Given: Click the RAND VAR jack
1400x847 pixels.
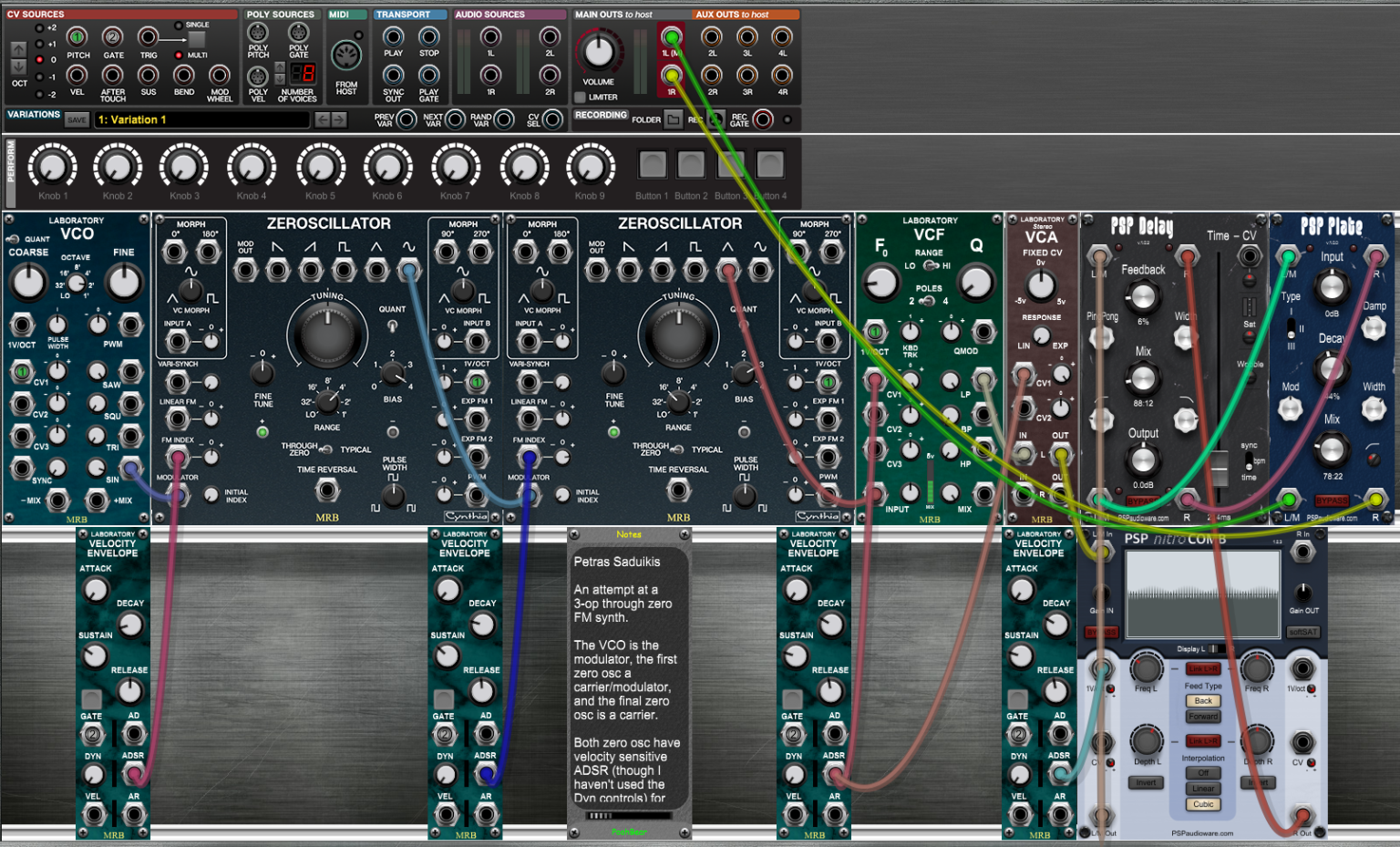Looking at the screenshot, I should 504,119.
